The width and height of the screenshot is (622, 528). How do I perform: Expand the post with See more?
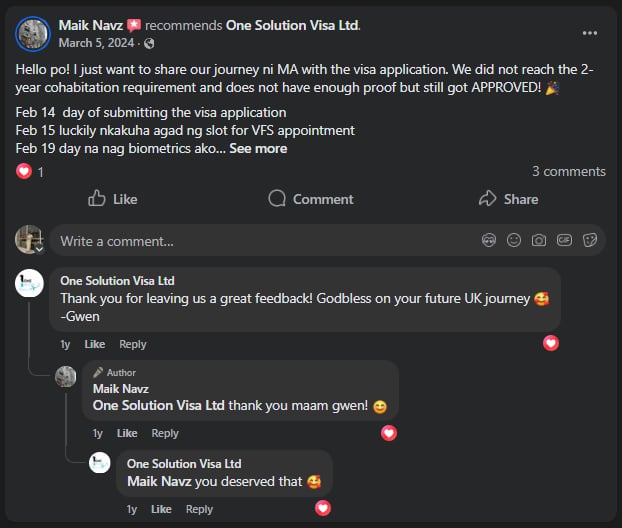point(258,149)
